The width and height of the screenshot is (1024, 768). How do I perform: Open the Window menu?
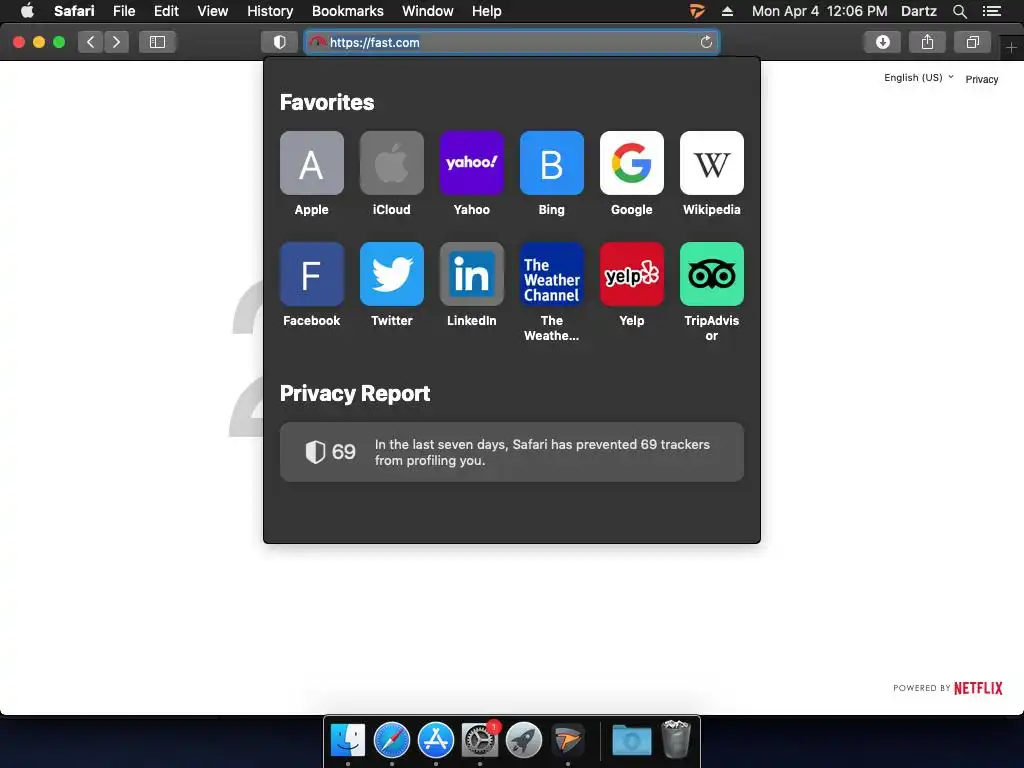[x=428, y=11]
